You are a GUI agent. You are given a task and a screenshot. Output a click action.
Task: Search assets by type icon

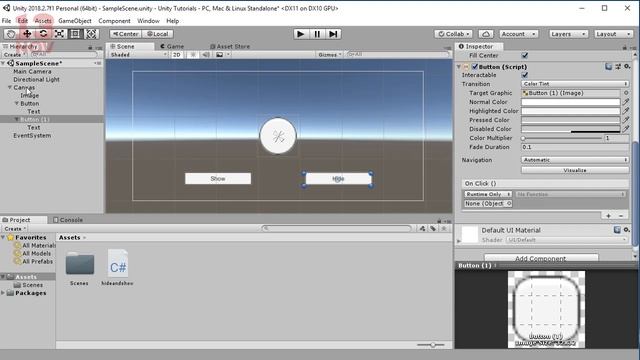[x=422, y=228]
